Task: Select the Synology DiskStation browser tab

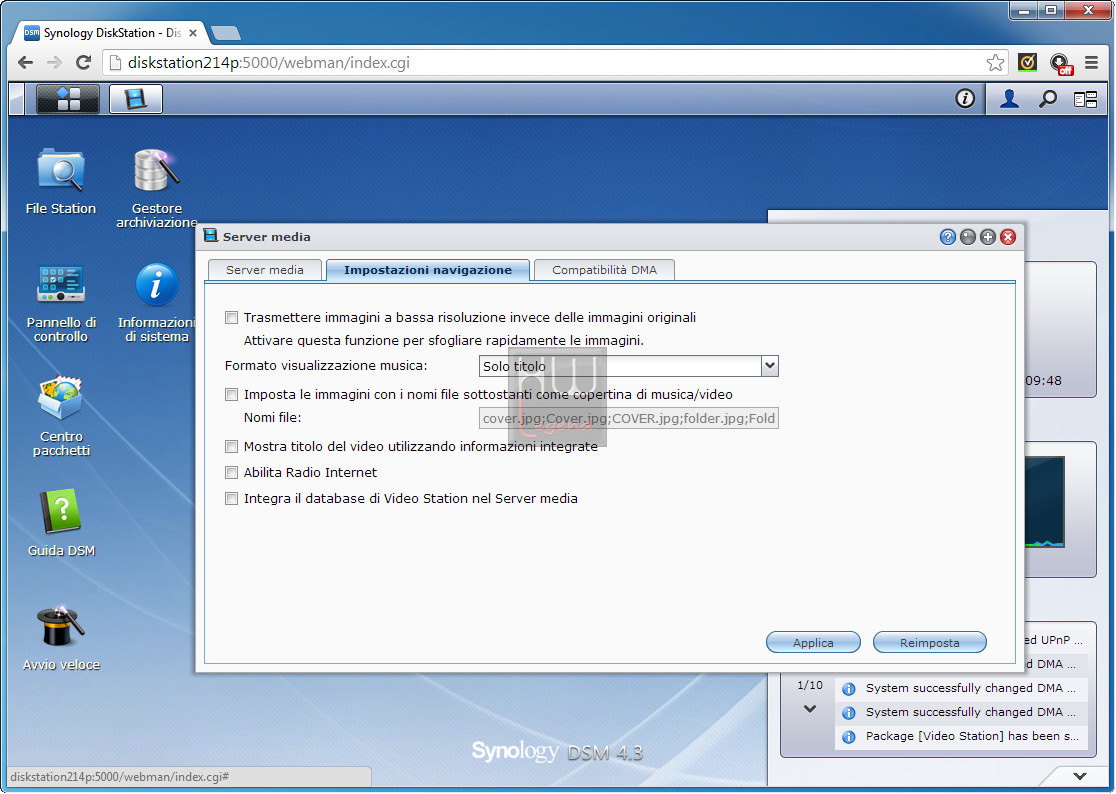Action: tap(110, 33)
